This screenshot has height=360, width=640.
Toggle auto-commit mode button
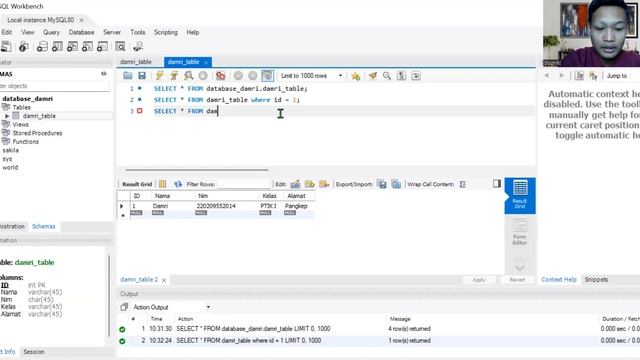click(x=267, y=76)
